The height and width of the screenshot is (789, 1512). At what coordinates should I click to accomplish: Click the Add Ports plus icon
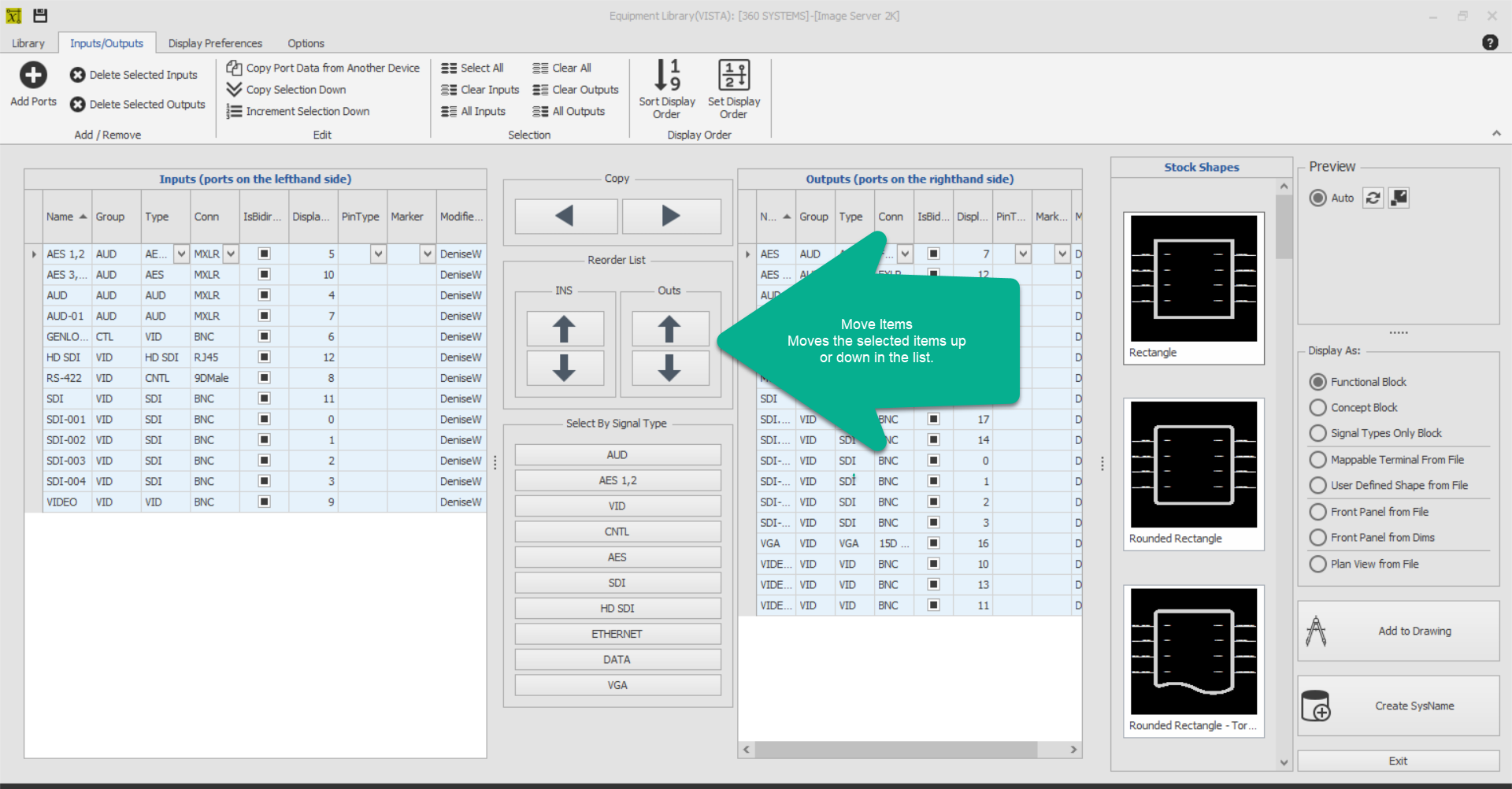click(33, 75)
